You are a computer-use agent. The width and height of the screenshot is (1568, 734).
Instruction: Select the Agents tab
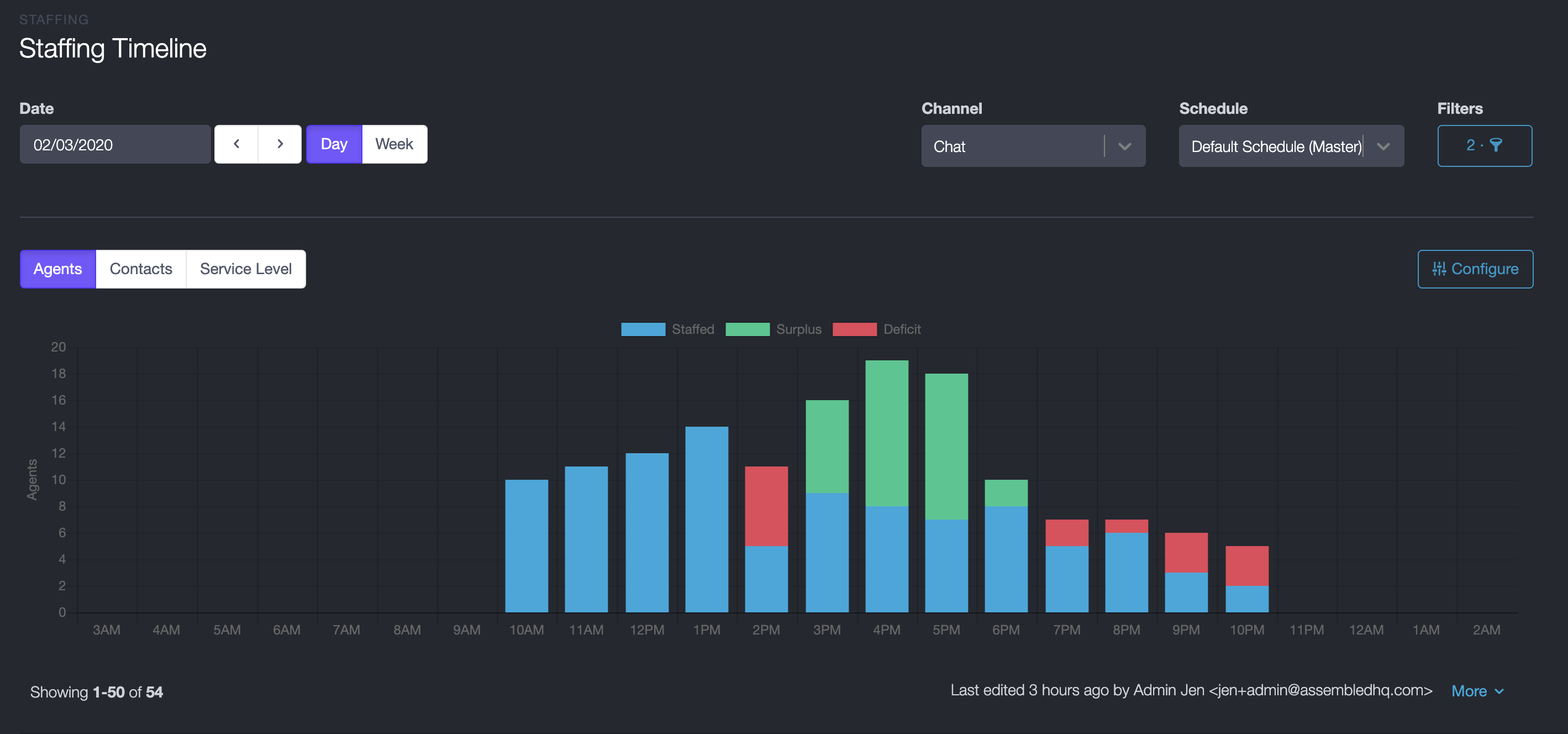click(58, 269)
